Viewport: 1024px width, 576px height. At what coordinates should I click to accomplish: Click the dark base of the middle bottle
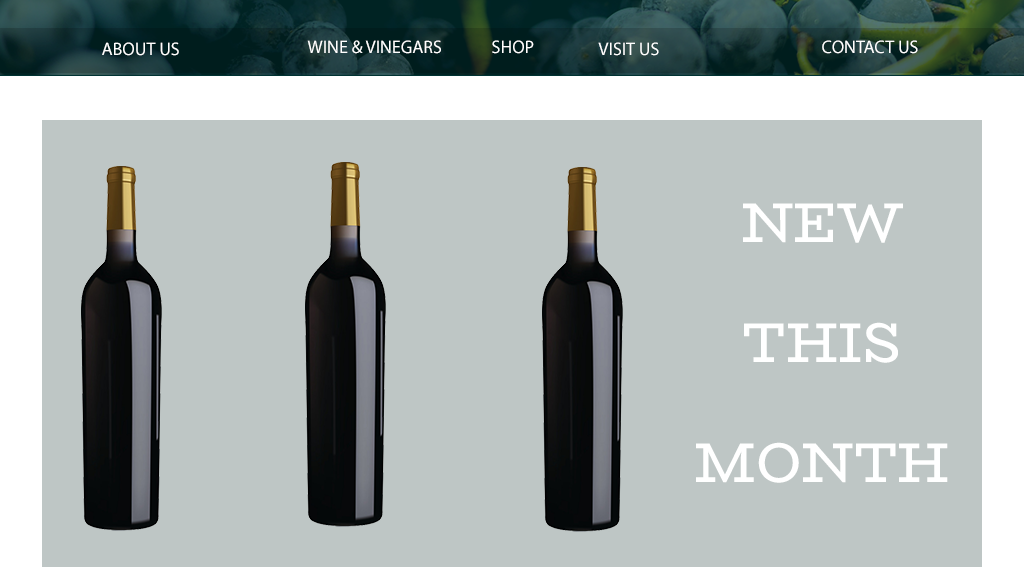click(345, 513)
